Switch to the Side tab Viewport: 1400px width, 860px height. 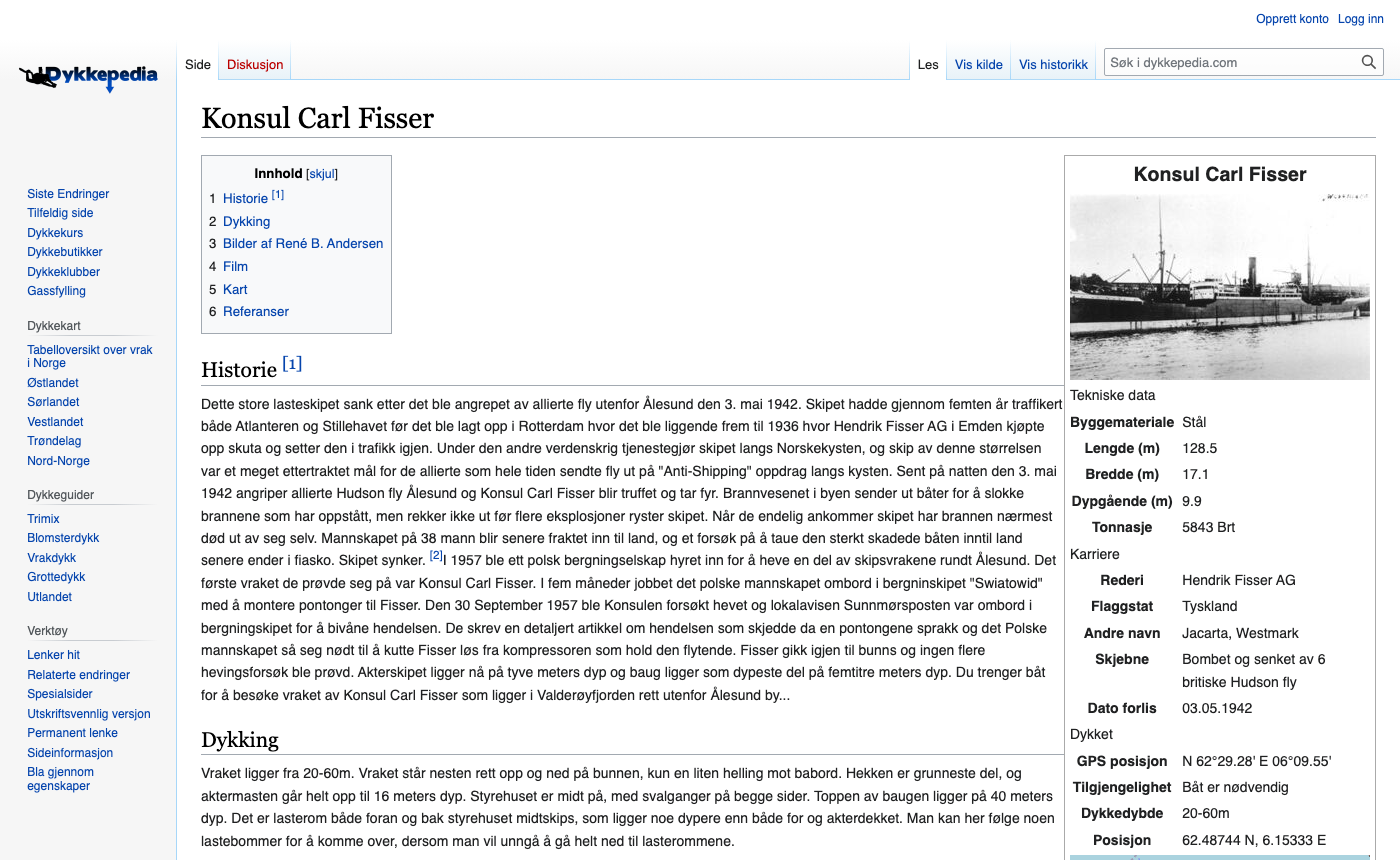[198, 64]
